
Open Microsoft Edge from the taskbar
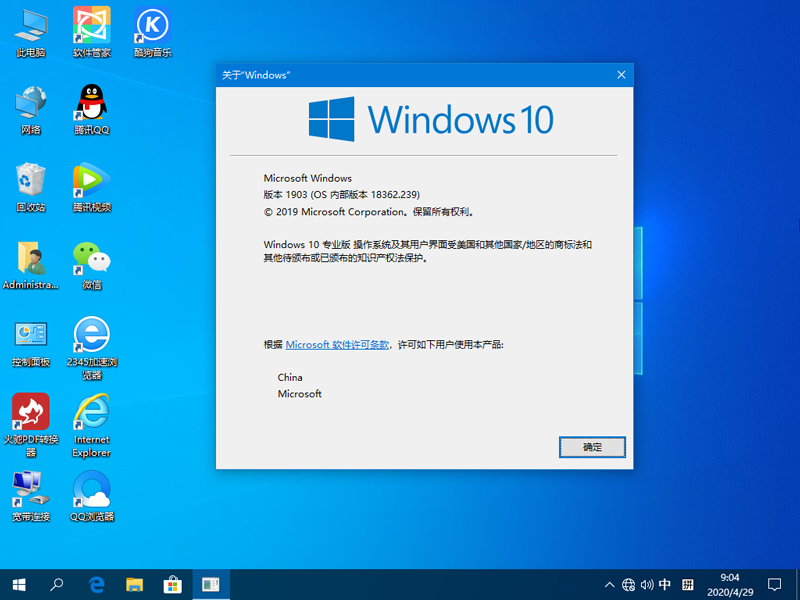pyautogui.click(x=96, y=585)
